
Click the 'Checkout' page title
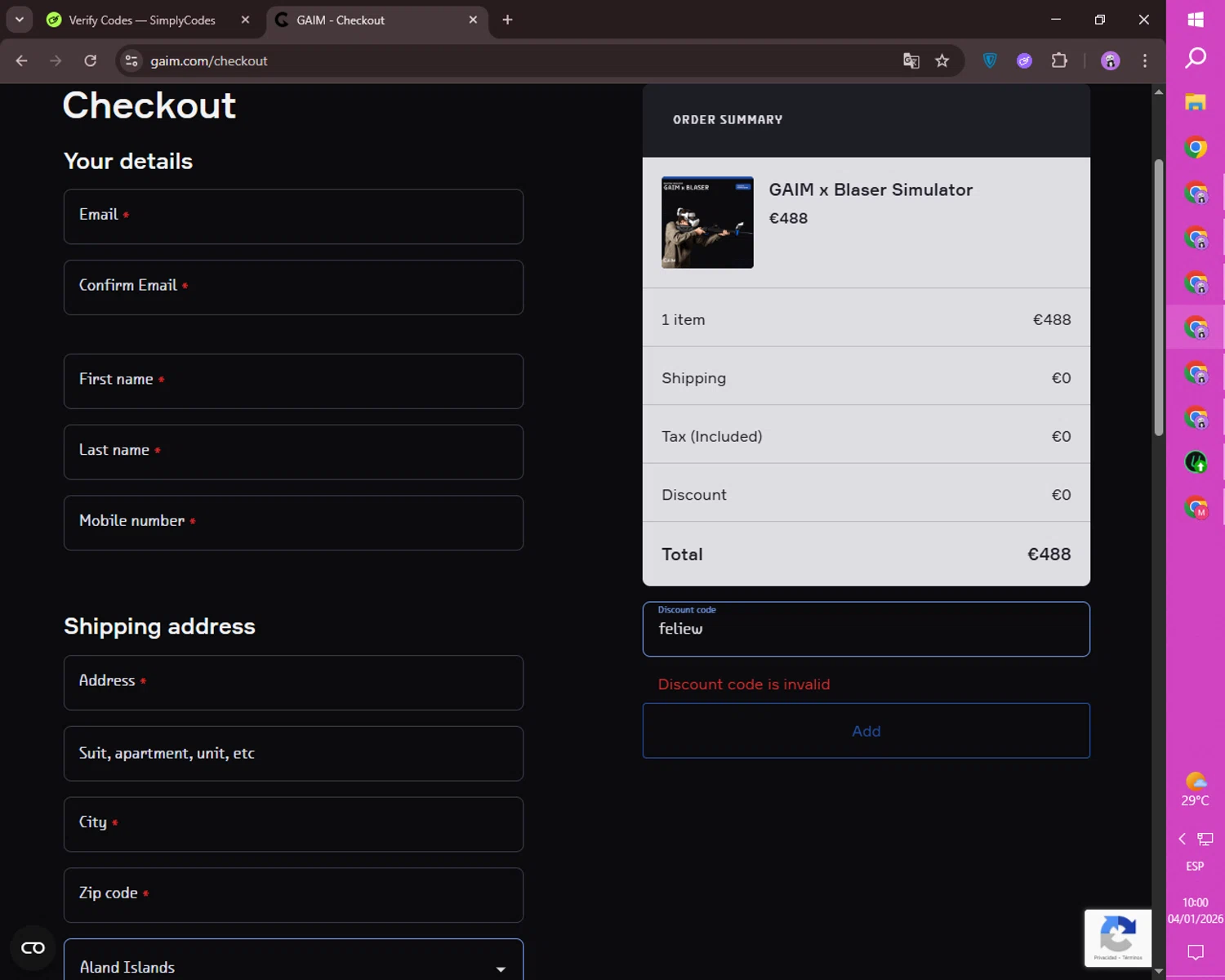[x=149, y=105]
